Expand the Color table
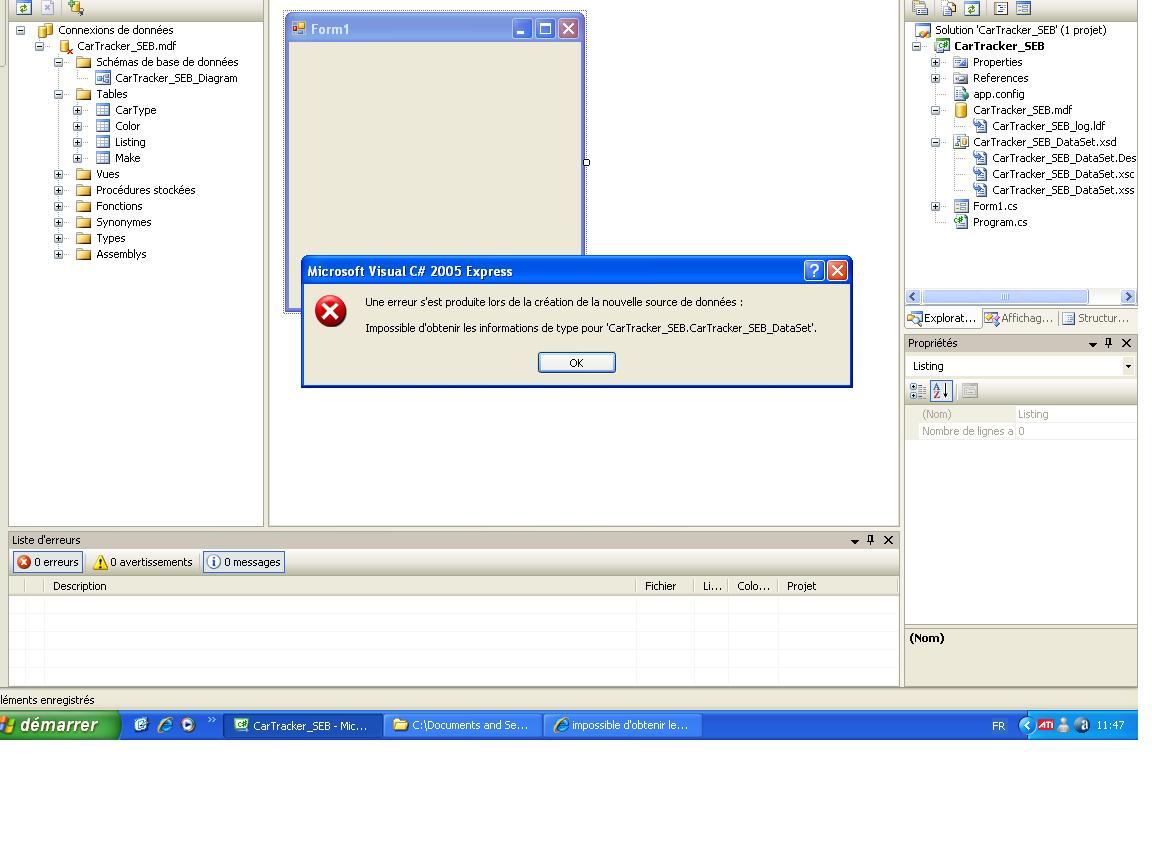 coord(77,126)
